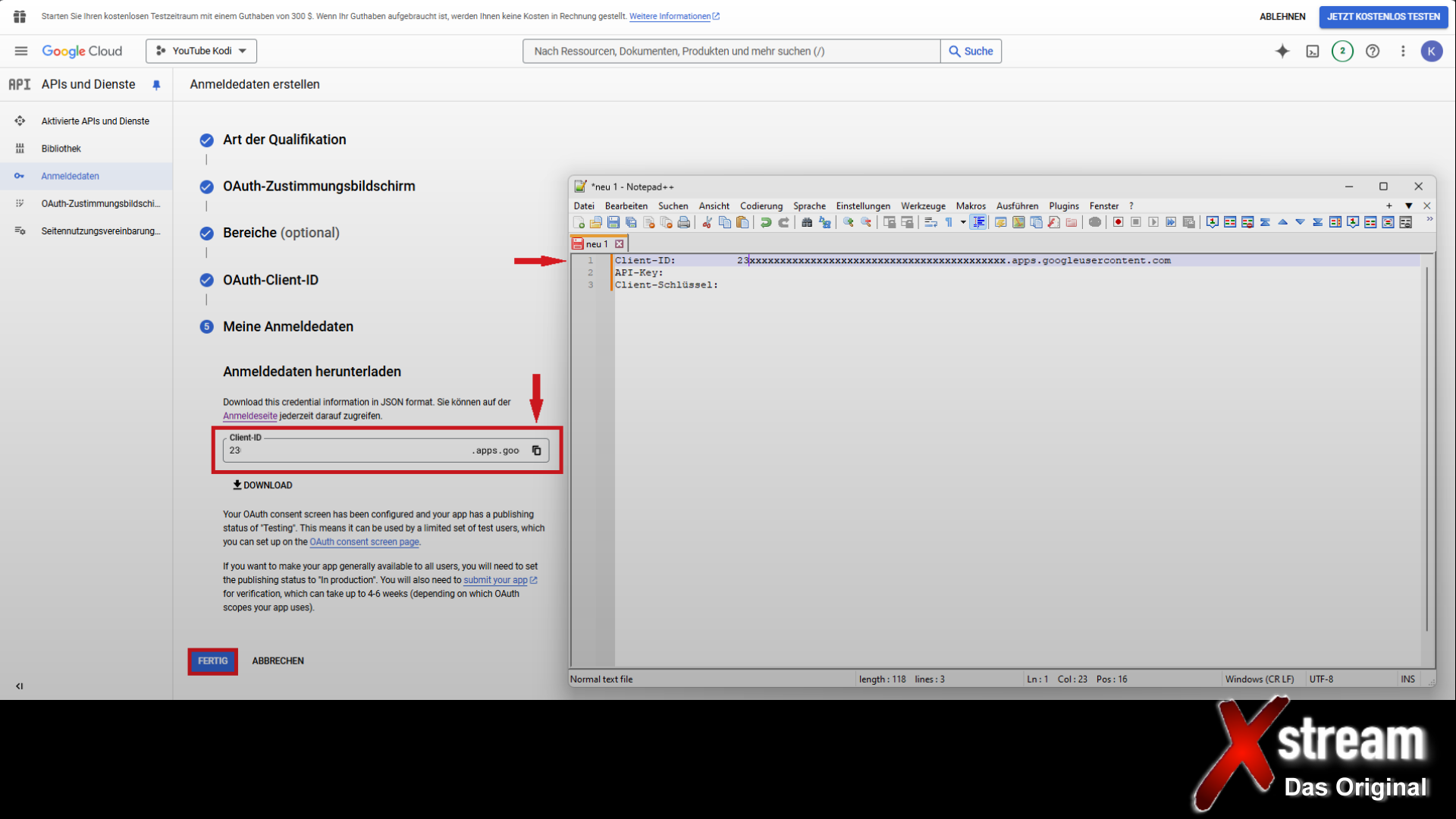Click the red record macro icon
Image resolution: width=1456 pixels, height=819 pixels.
[x=1118, y=222]
